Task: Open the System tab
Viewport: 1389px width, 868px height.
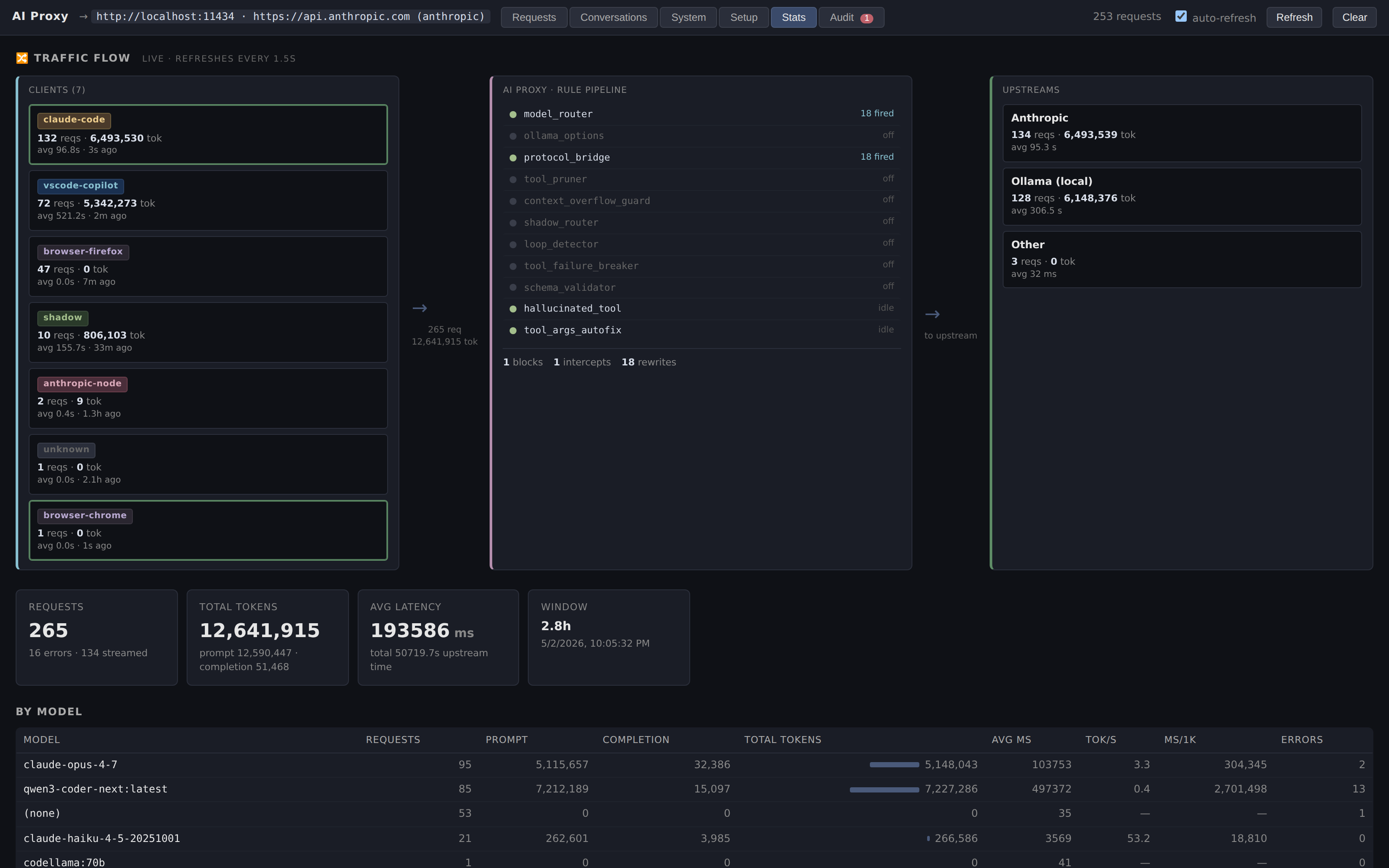Action: coord(688,17)
